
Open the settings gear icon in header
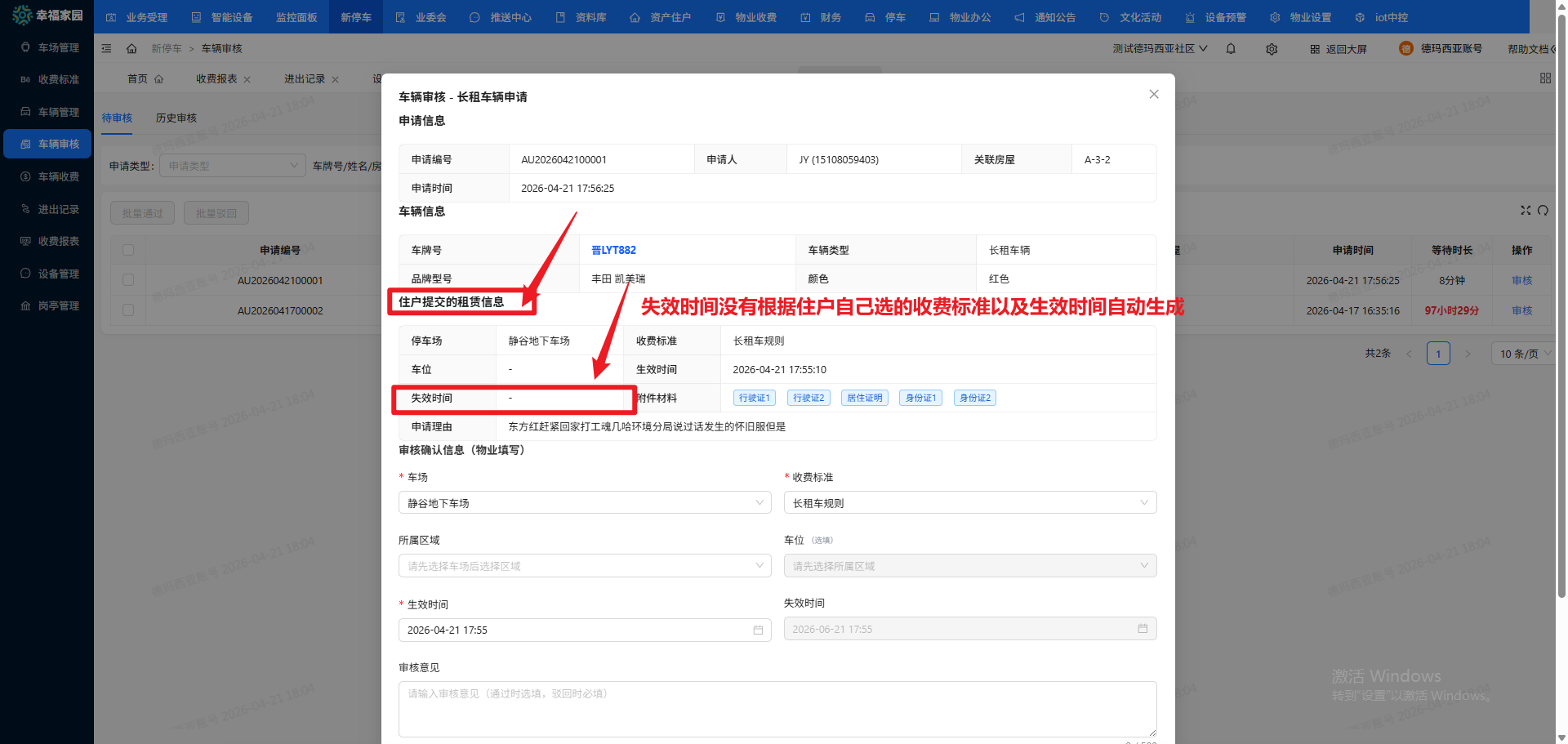1272,49
